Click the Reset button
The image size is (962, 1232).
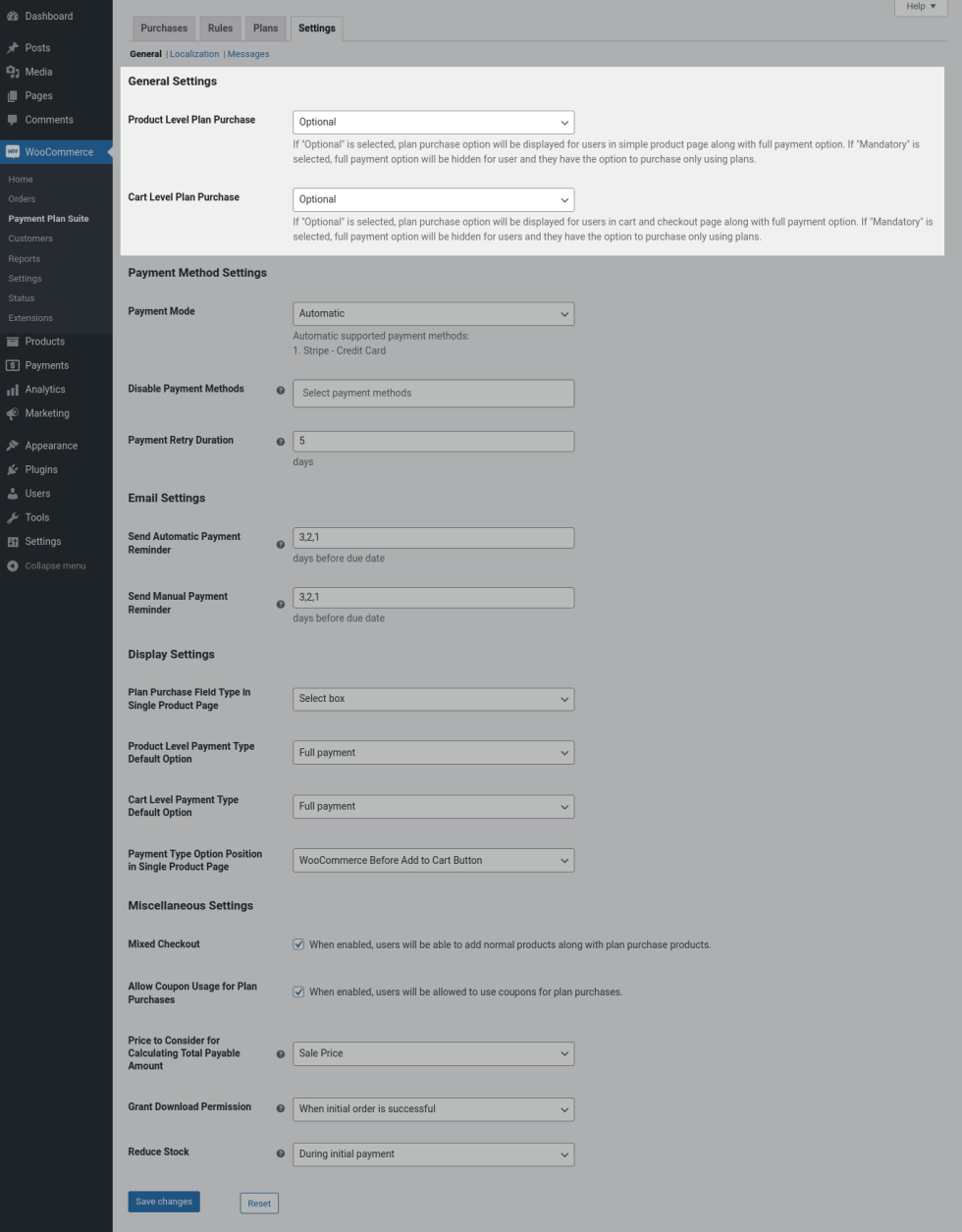[259, 1204]
